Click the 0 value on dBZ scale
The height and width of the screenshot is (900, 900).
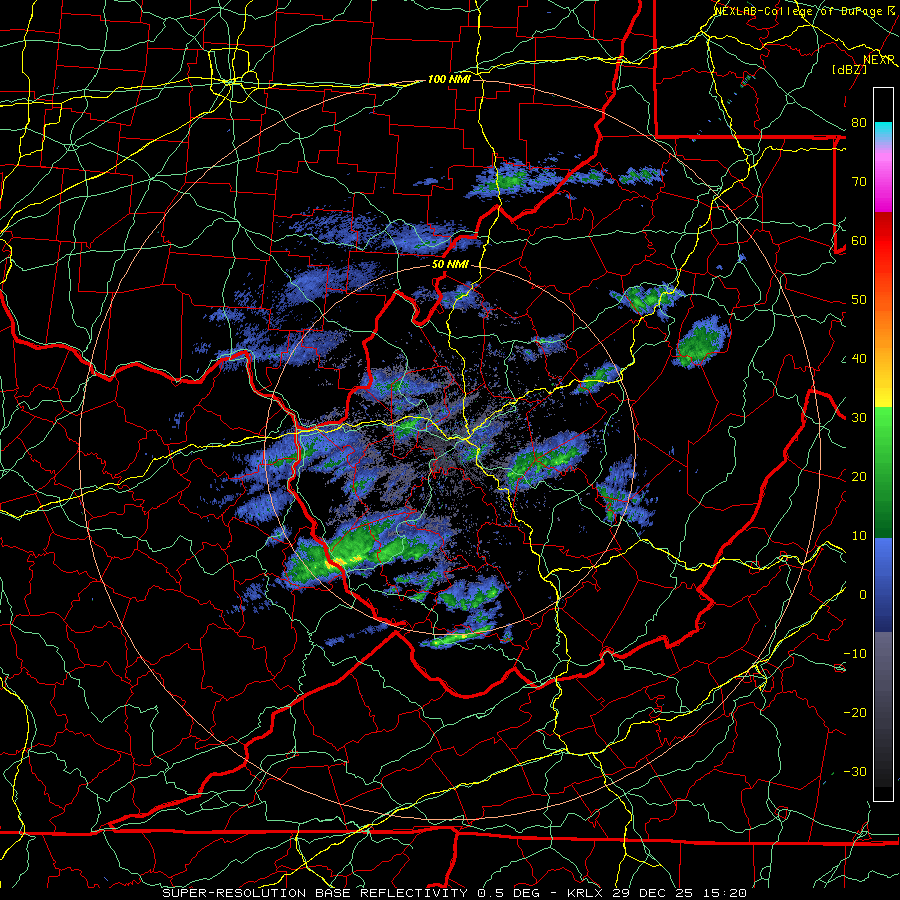862,595
